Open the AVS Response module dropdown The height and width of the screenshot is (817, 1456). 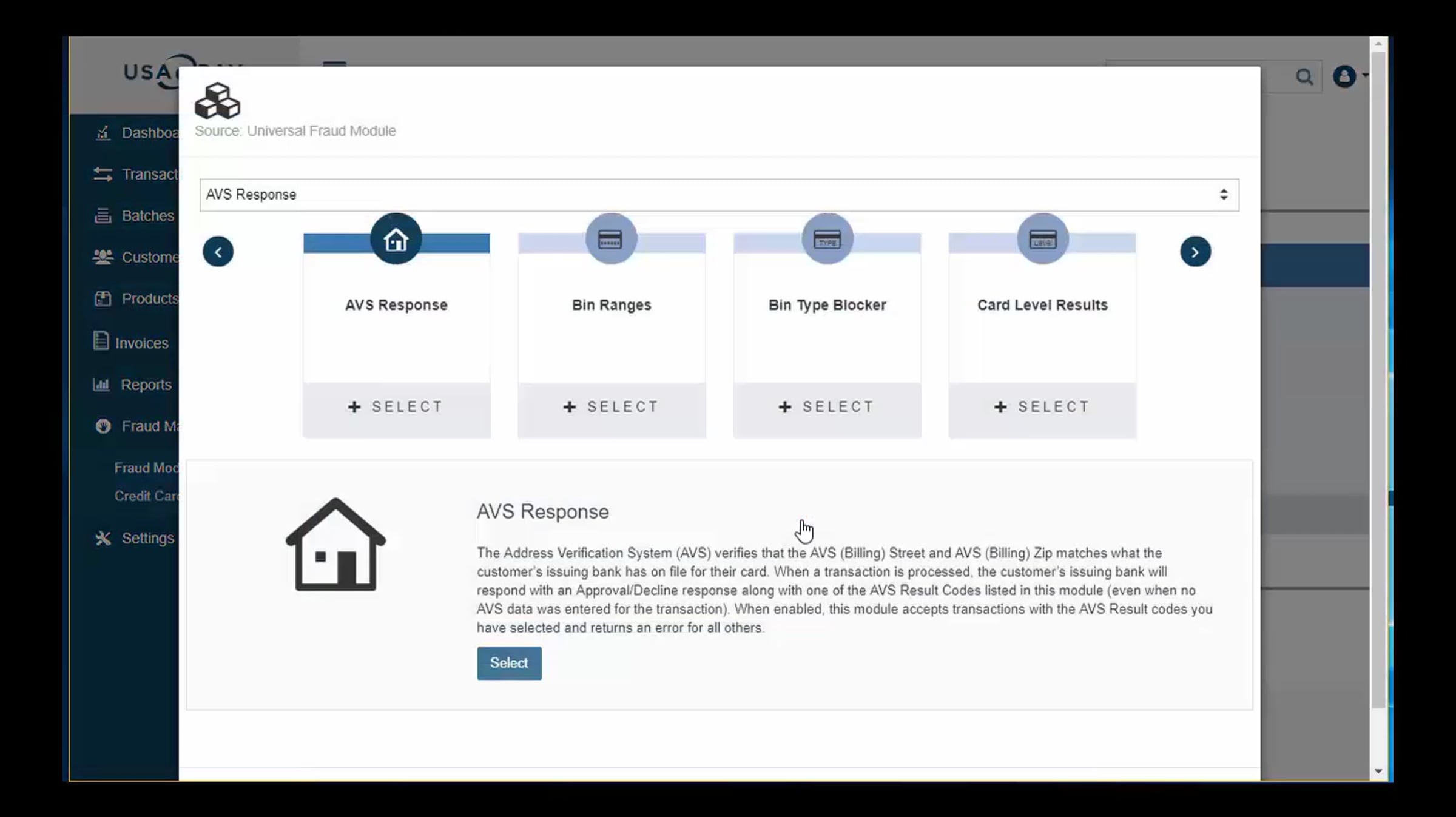tap(719, 195)
